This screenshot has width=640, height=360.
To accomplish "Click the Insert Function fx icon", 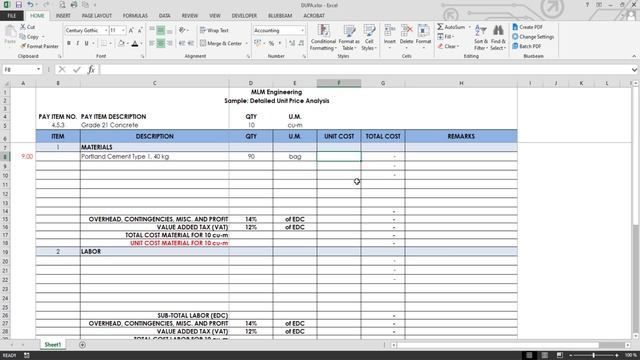I will coord(91,69).
